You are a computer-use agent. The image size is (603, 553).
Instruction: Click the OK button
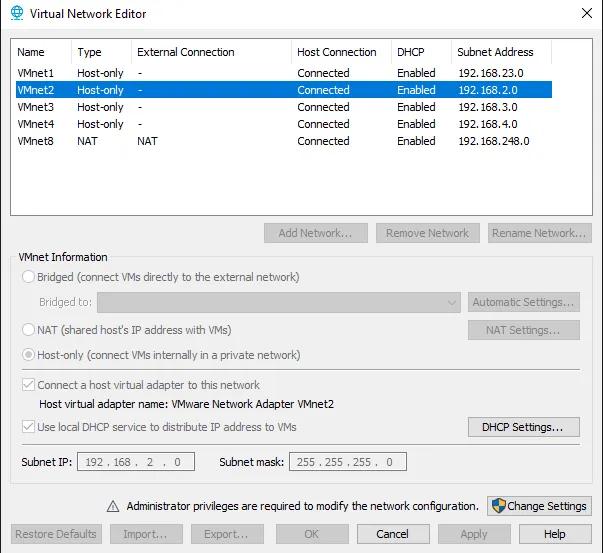click(x=312, y=534)
